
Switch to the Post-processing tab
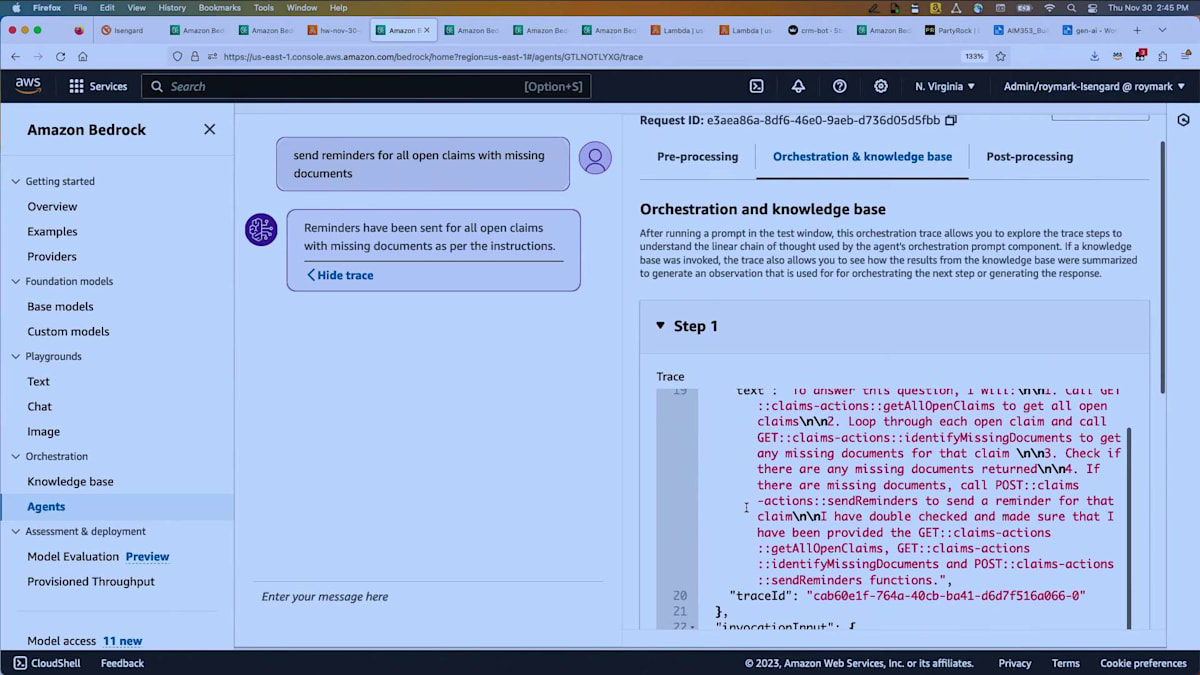pos(1029,157)
